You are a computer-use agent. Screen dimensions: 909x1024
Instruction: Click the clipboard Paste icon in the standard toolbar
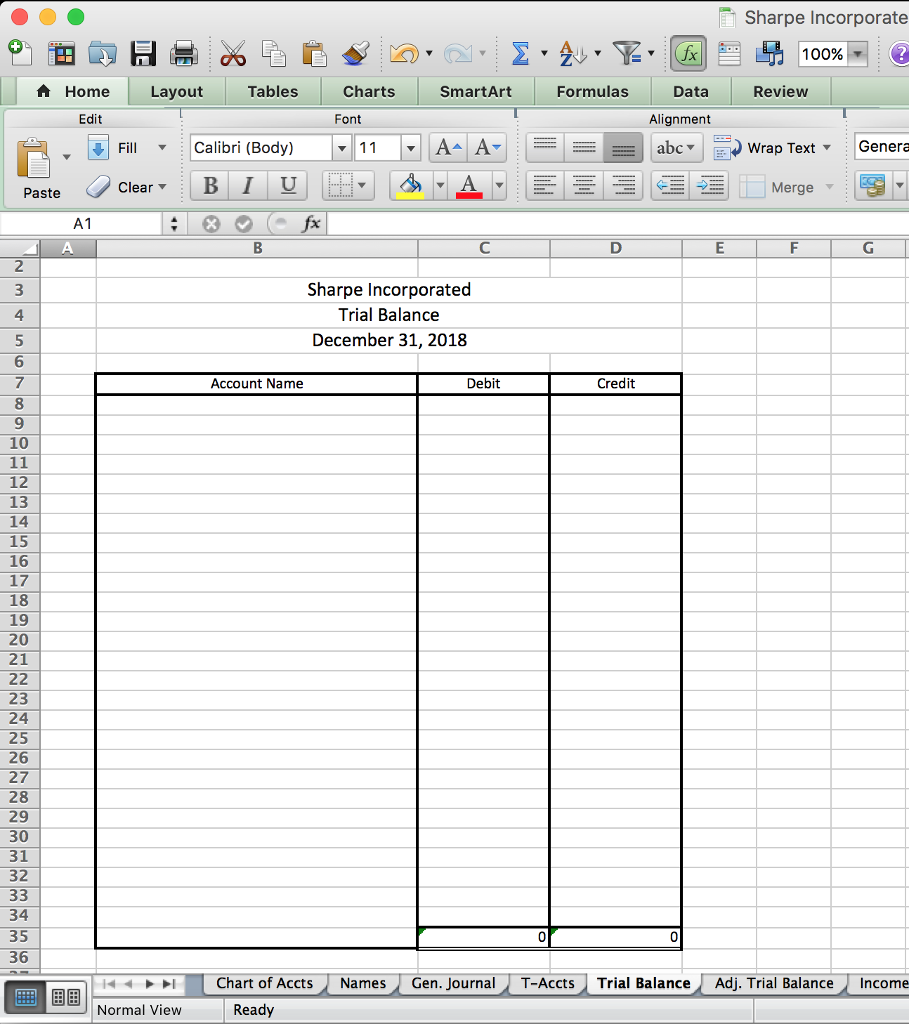(x=314, y=54)
